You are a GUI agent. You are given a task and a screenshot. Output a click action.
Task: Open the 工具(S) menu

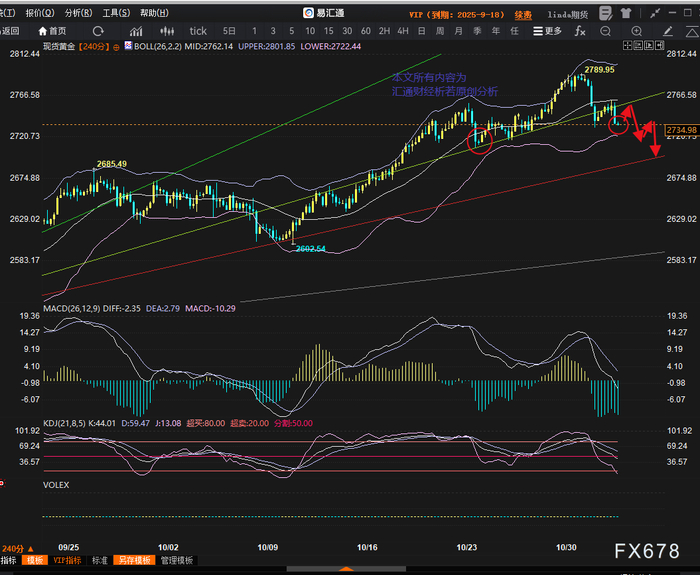[116, 13]
